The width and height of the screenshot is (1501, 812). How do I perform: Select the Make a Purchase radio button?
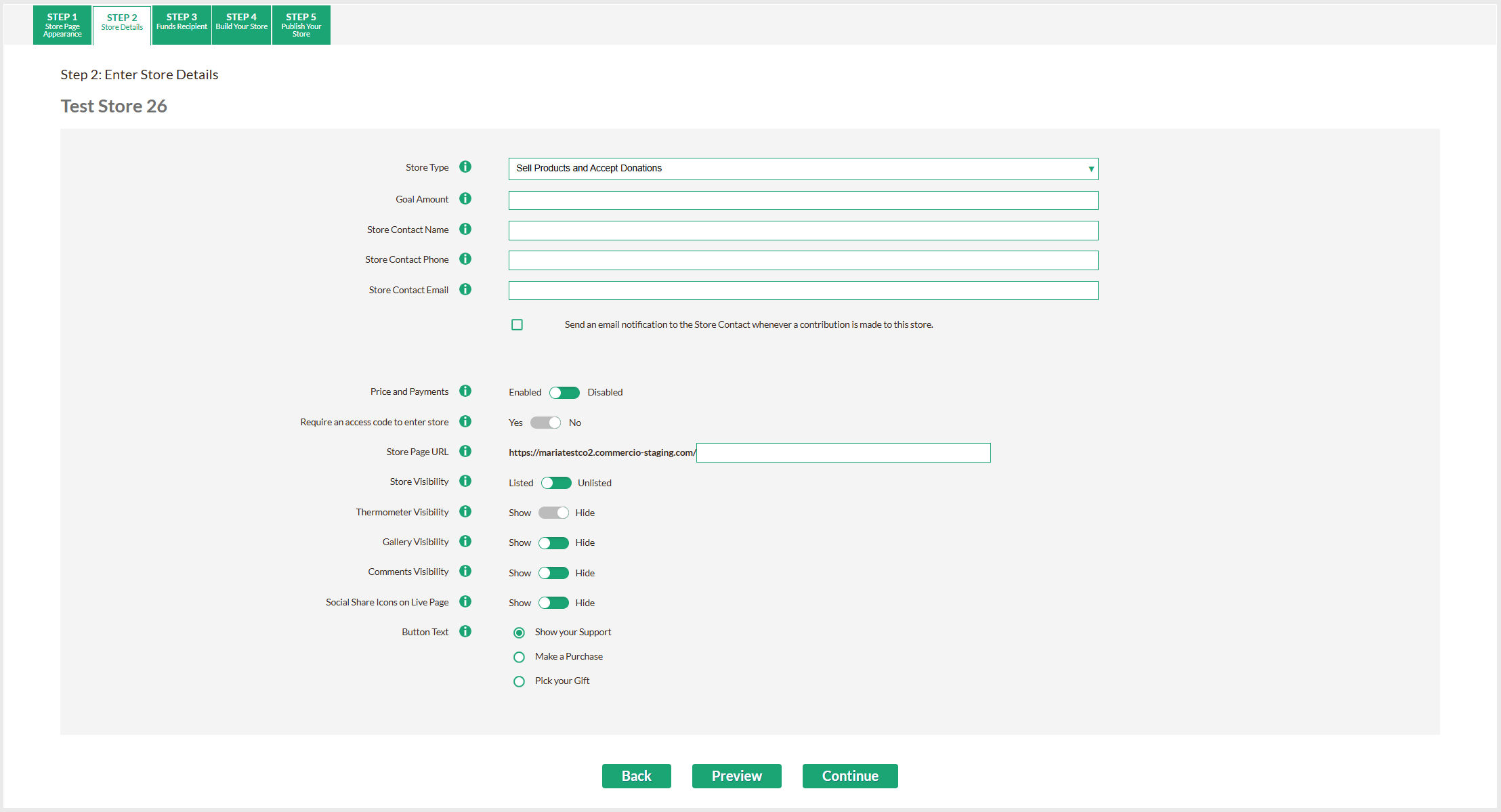tap(519, 657)
